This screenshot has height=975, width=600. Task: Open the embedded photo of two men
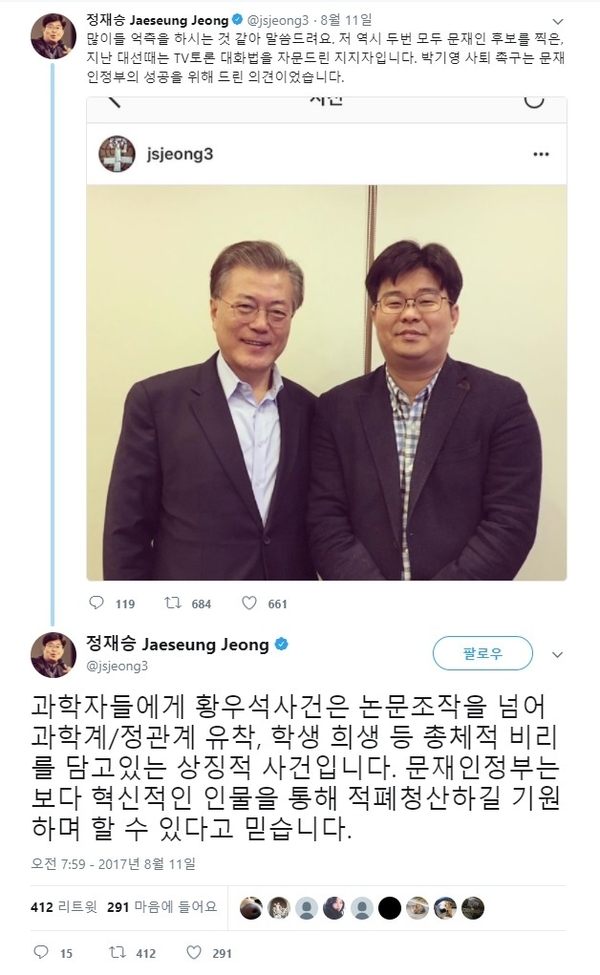[326, 382]
